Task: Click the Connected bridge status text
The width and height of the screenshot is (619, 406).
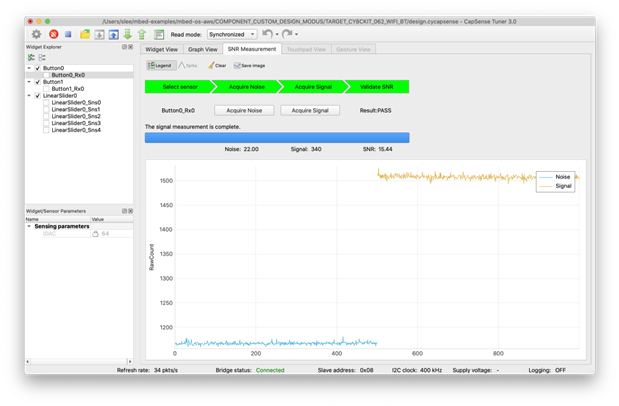Action: coord(270,370)
